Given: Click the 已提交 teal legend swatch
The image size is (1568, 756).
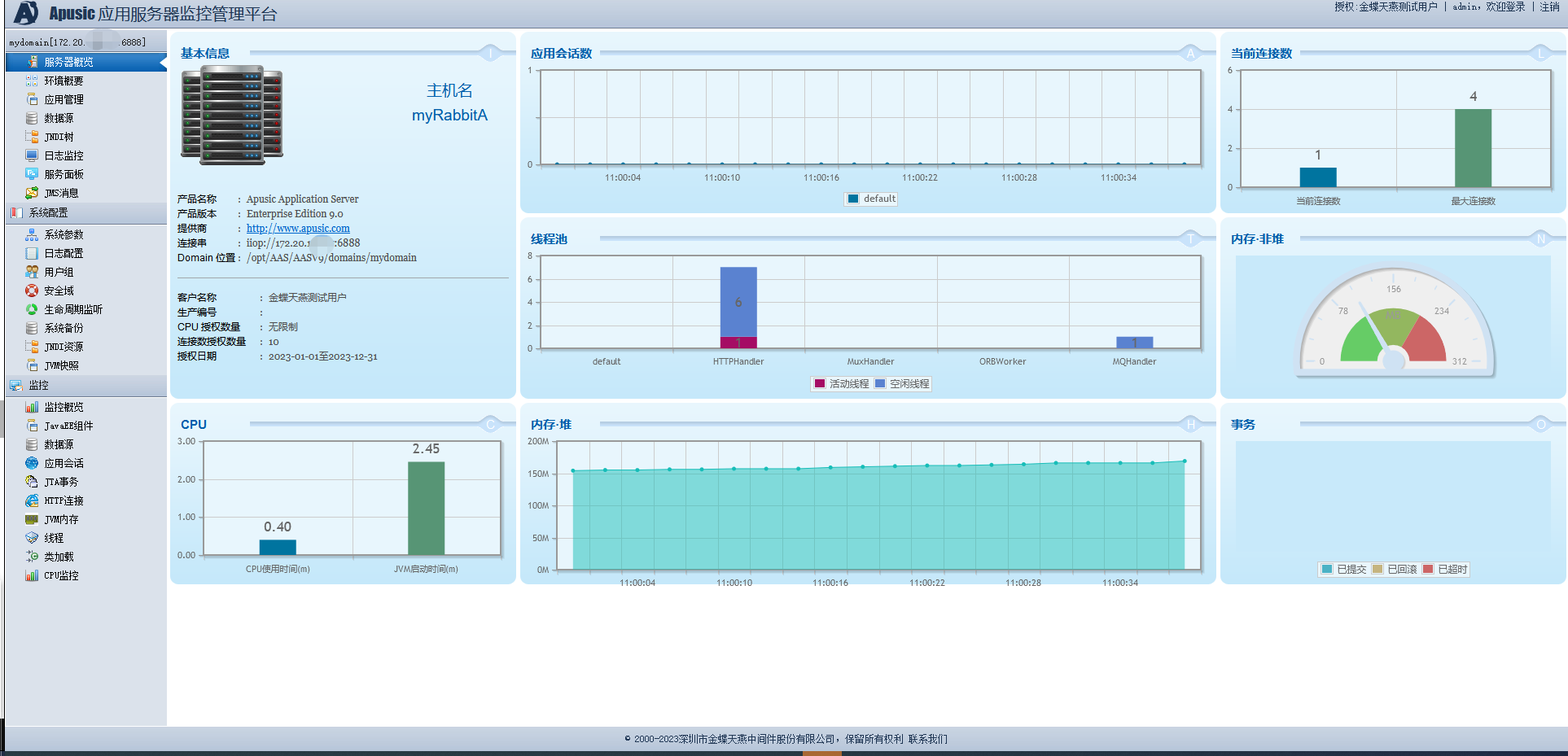Looking at the screenshot, I should click(x=1327, y=570).
